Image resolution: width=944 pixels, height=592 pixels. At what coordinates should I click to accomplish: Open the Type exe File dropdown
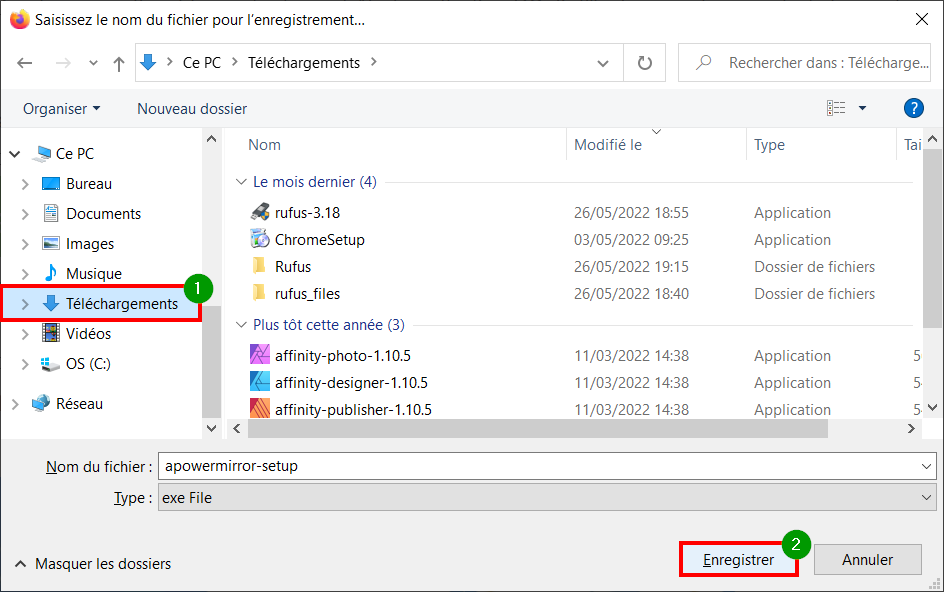click(547, 498)
